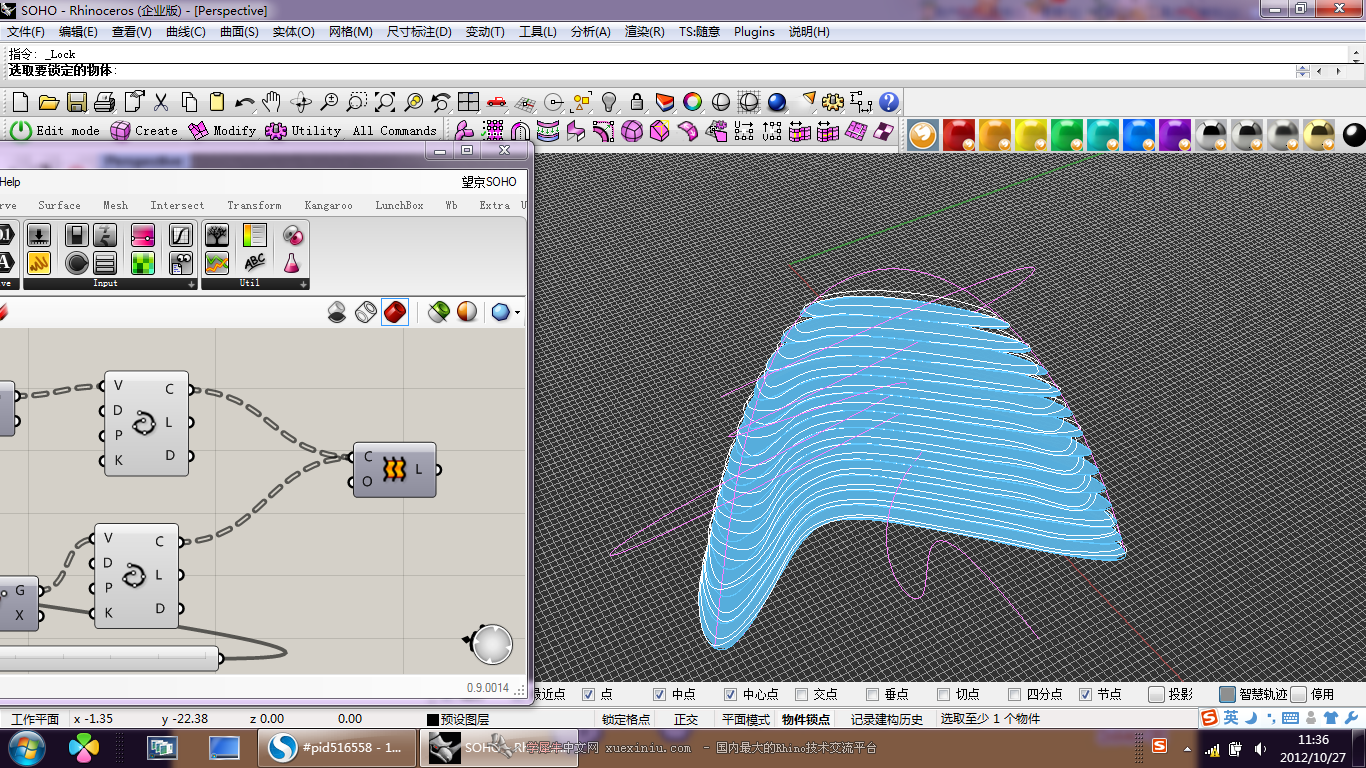Open the color wheel icon
1366x768 pixels.
tap(693, 102)
